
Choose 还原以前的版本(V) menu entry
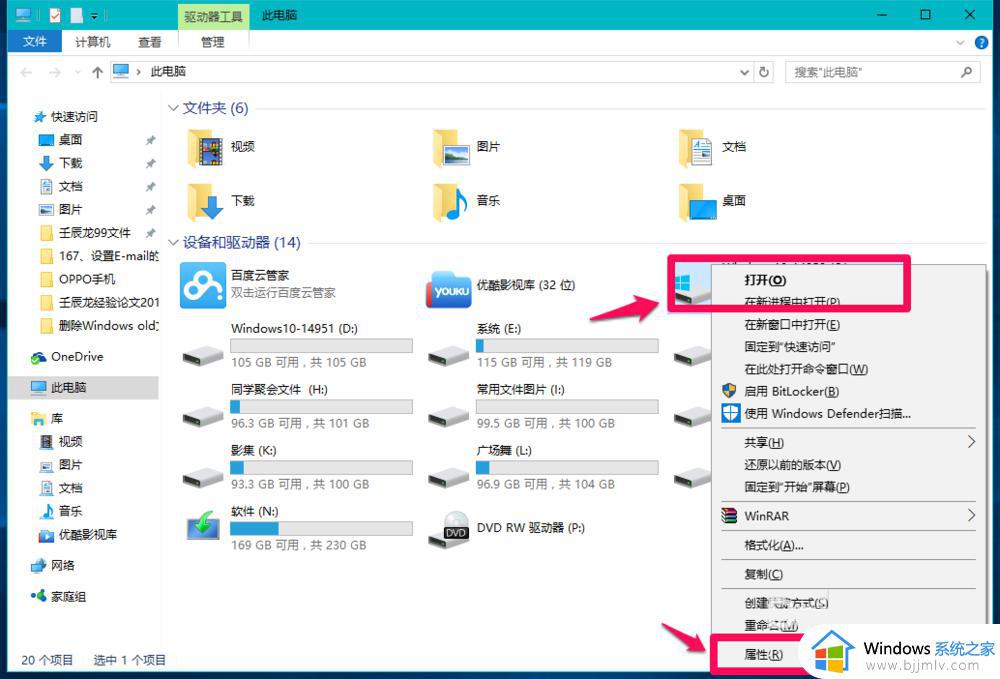(x=792, y=465)
